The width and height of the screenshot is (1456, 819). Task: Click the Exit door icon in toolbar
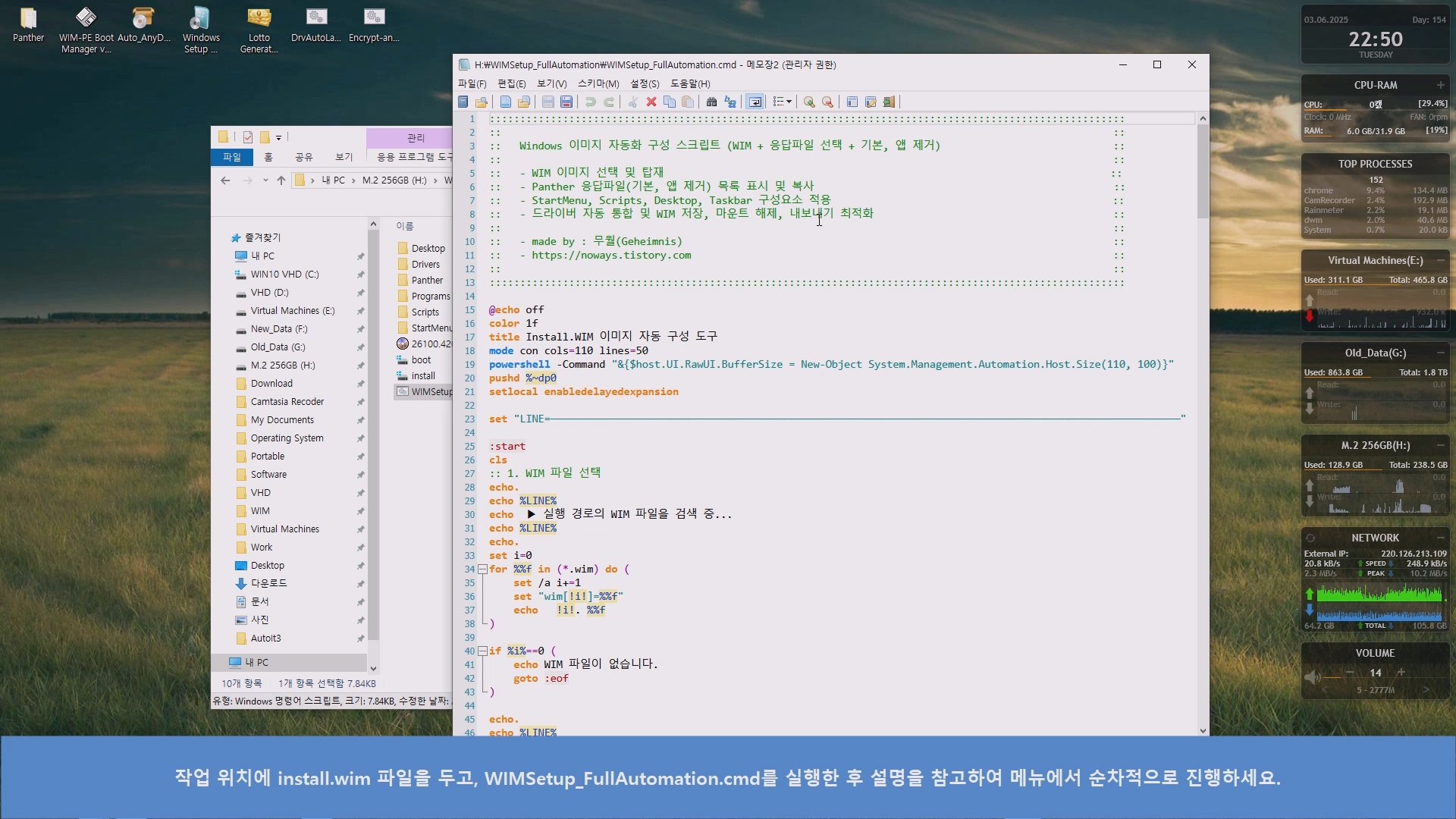[889, 102]
